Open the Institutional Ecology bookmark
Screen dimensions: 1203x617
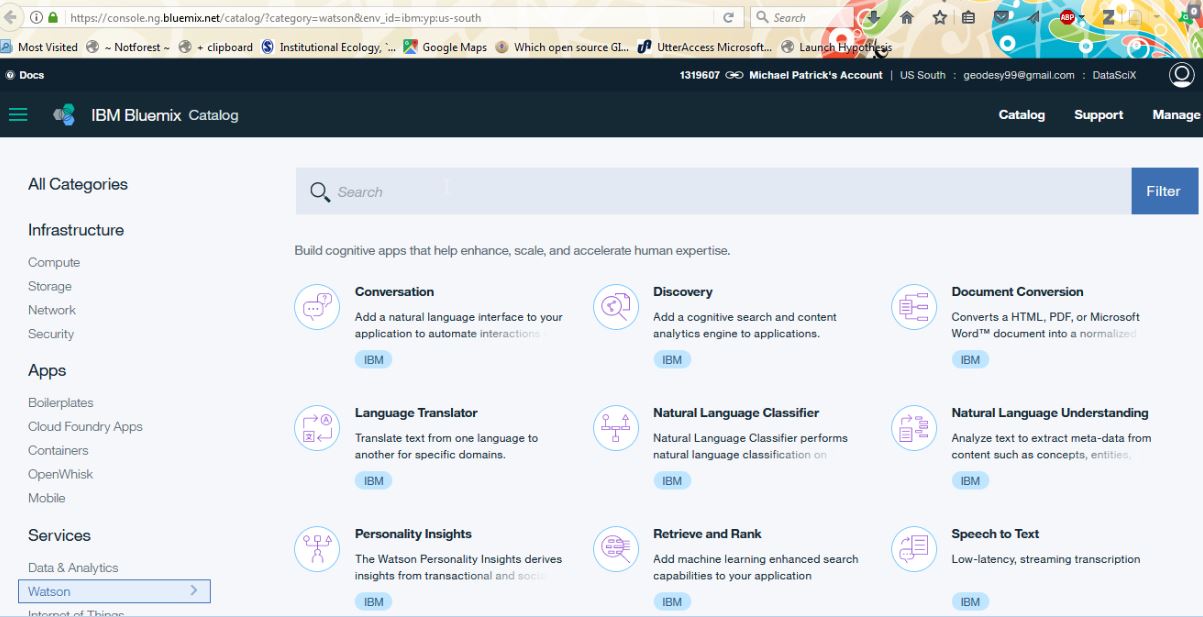click(329, 47)
